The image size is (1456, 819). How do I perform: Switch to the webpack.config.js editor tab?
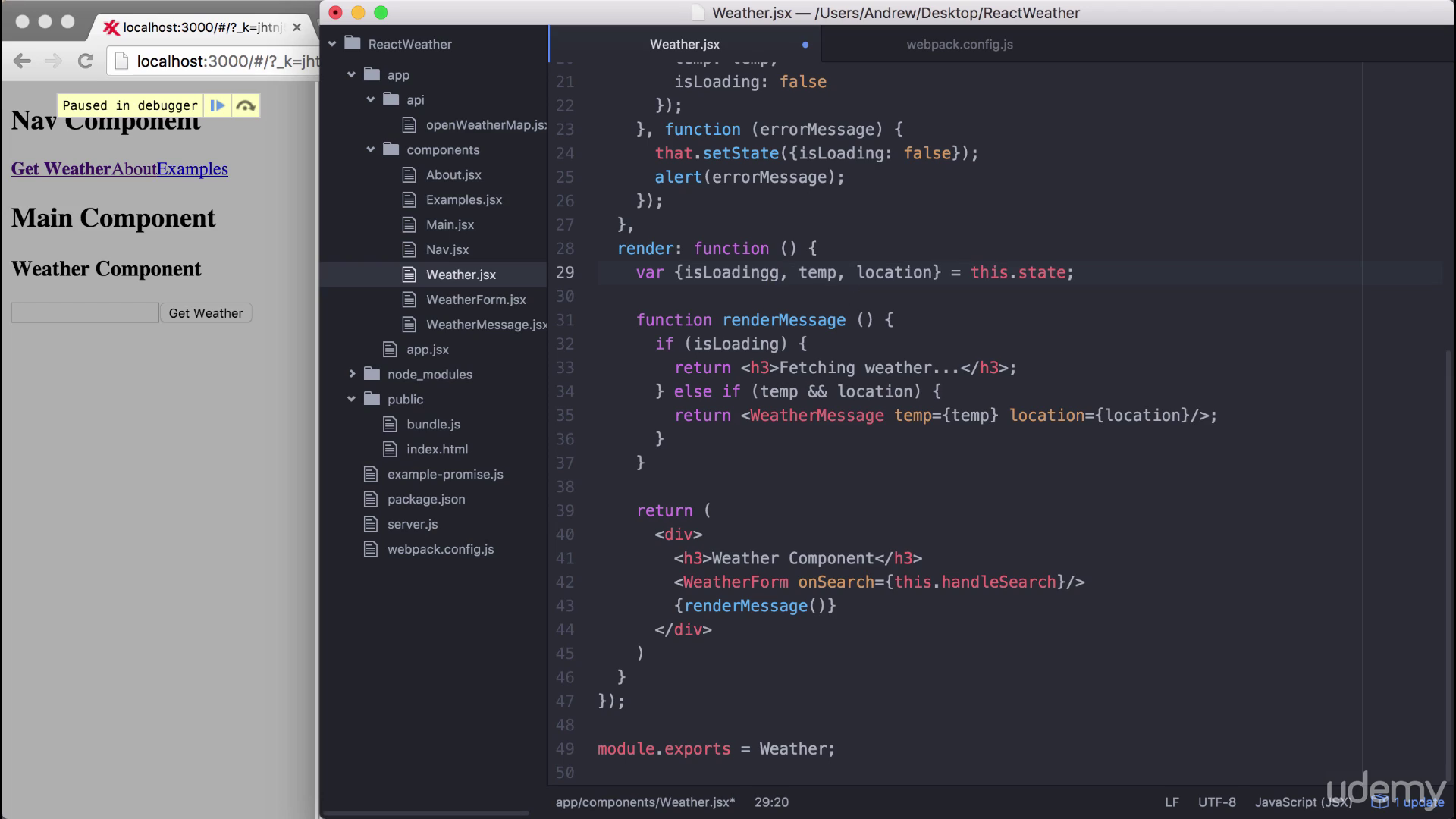[x=959, y=45]
